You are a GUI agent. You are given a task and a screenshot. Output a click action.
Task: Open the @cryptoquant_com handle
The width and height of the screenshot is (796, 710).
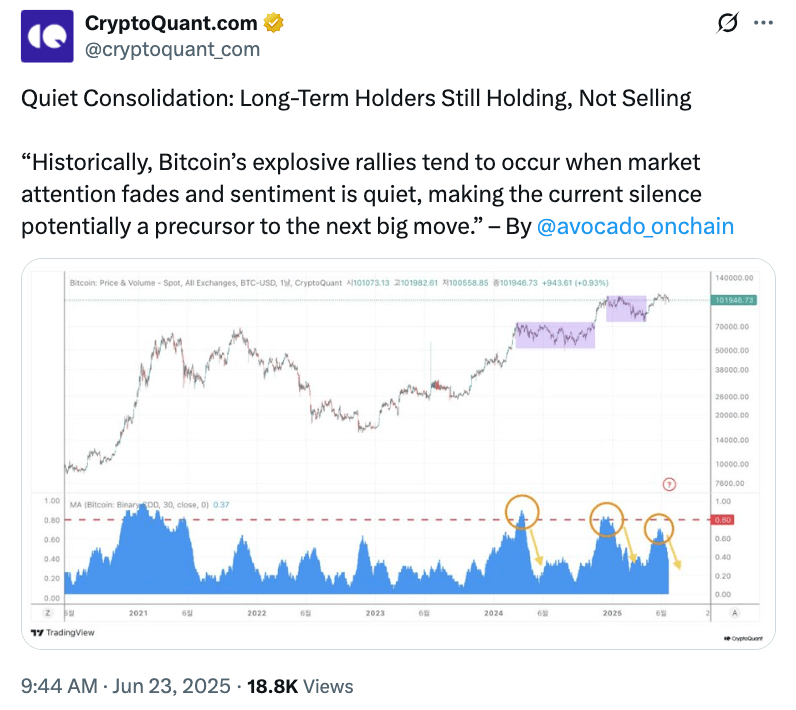click(x=172, y=49)
